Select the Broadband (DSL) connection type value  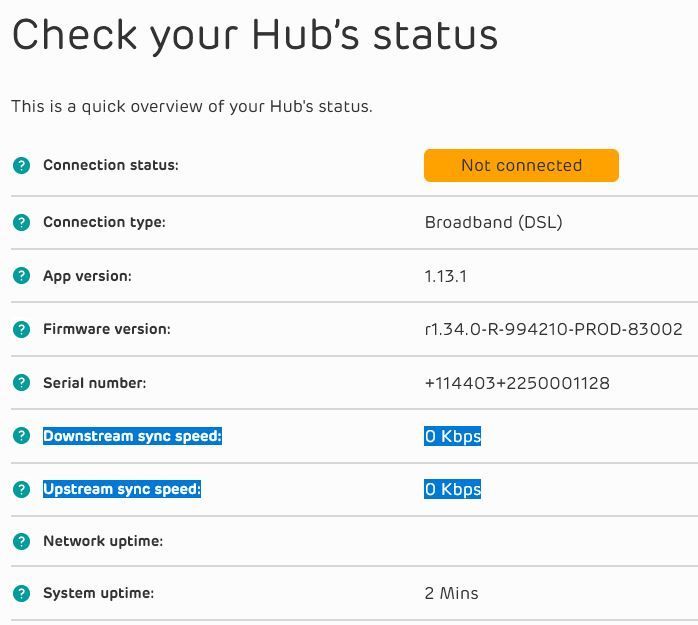pyautogui.click(x=494, y=222)
